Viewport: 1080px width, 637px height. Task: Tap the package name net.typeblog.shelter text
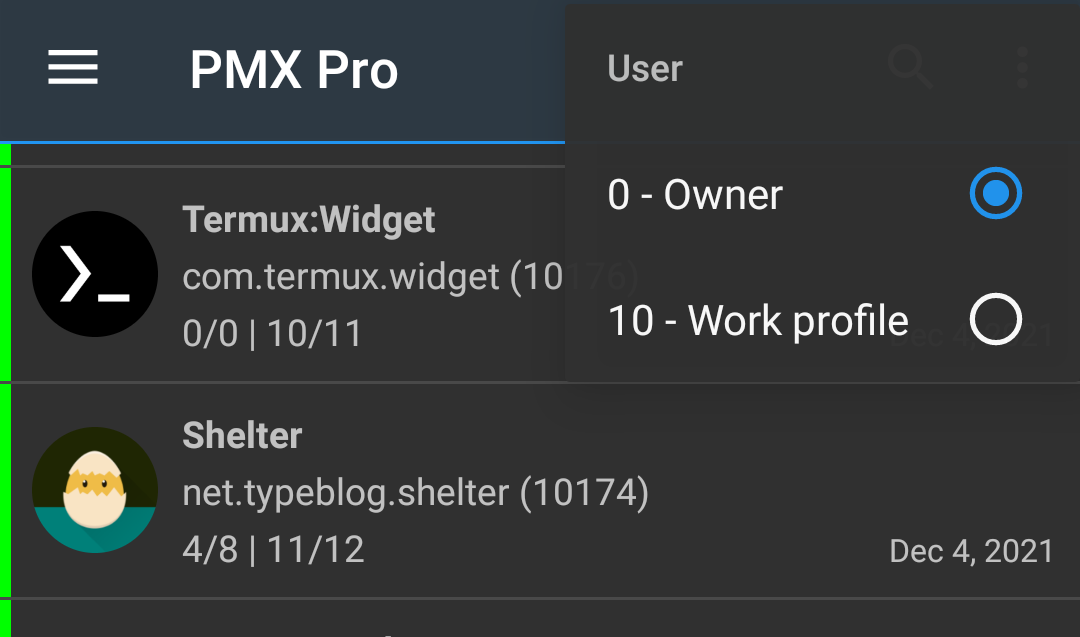click(x=414, y=491)
